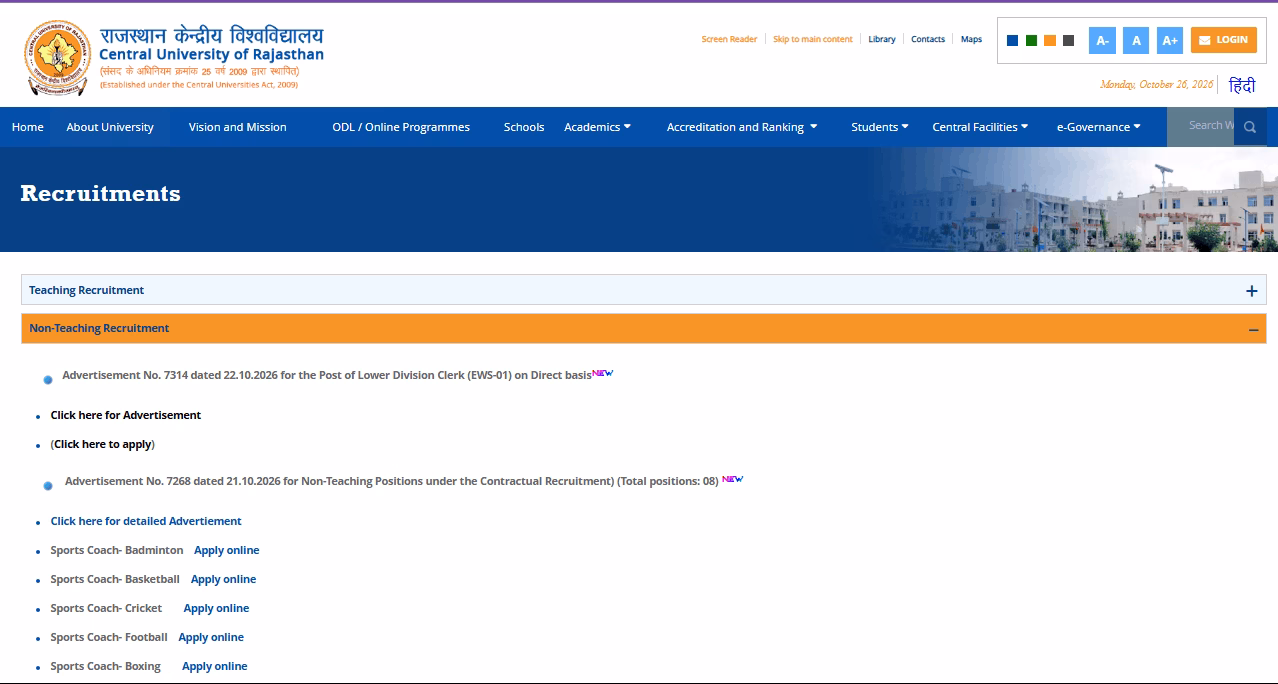Click the campus banner photo
Viewport: 1278px width, 684px height.
[1074, 200]
